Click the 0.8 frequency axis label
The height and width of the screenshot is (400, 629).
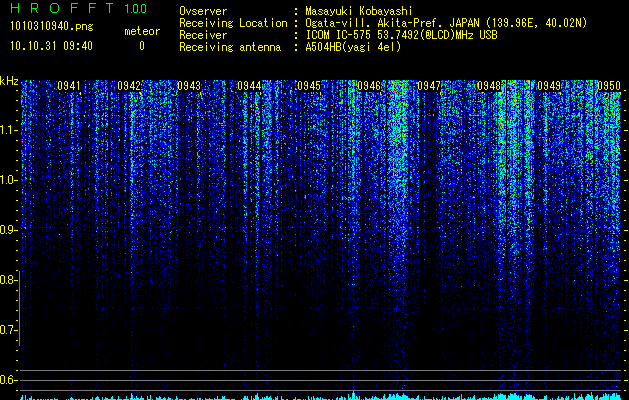pyautogui.click(x=8, y=280)
